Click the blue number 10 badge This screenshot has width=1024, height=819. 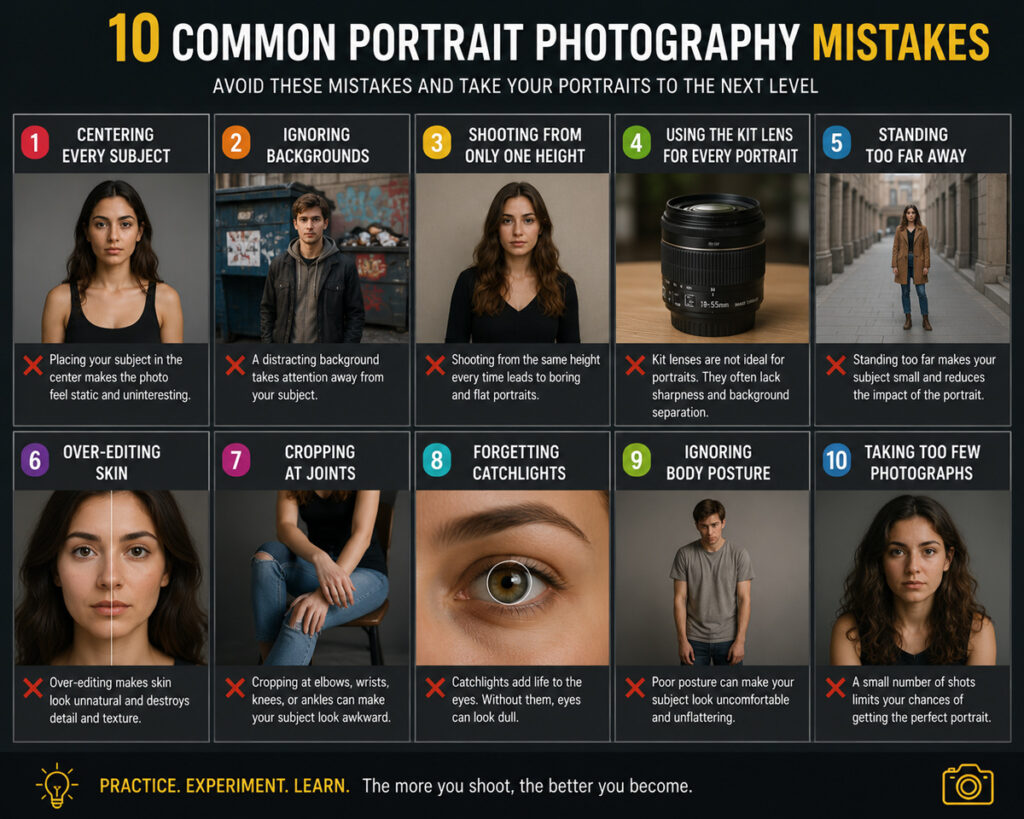[x=837, y=460]
